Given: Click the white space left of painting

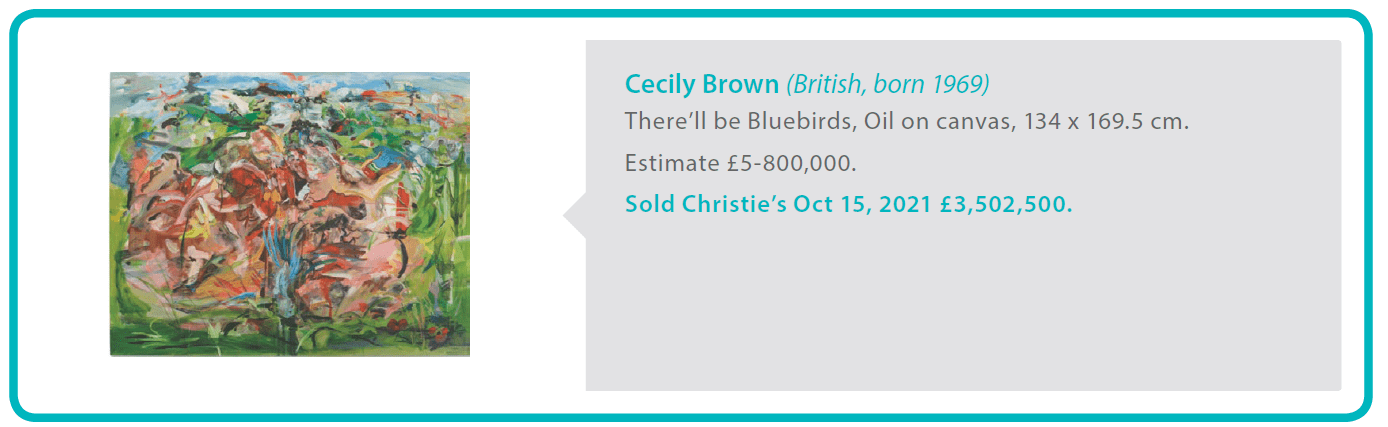Looking at the screenshot, I should coord(62,213).
